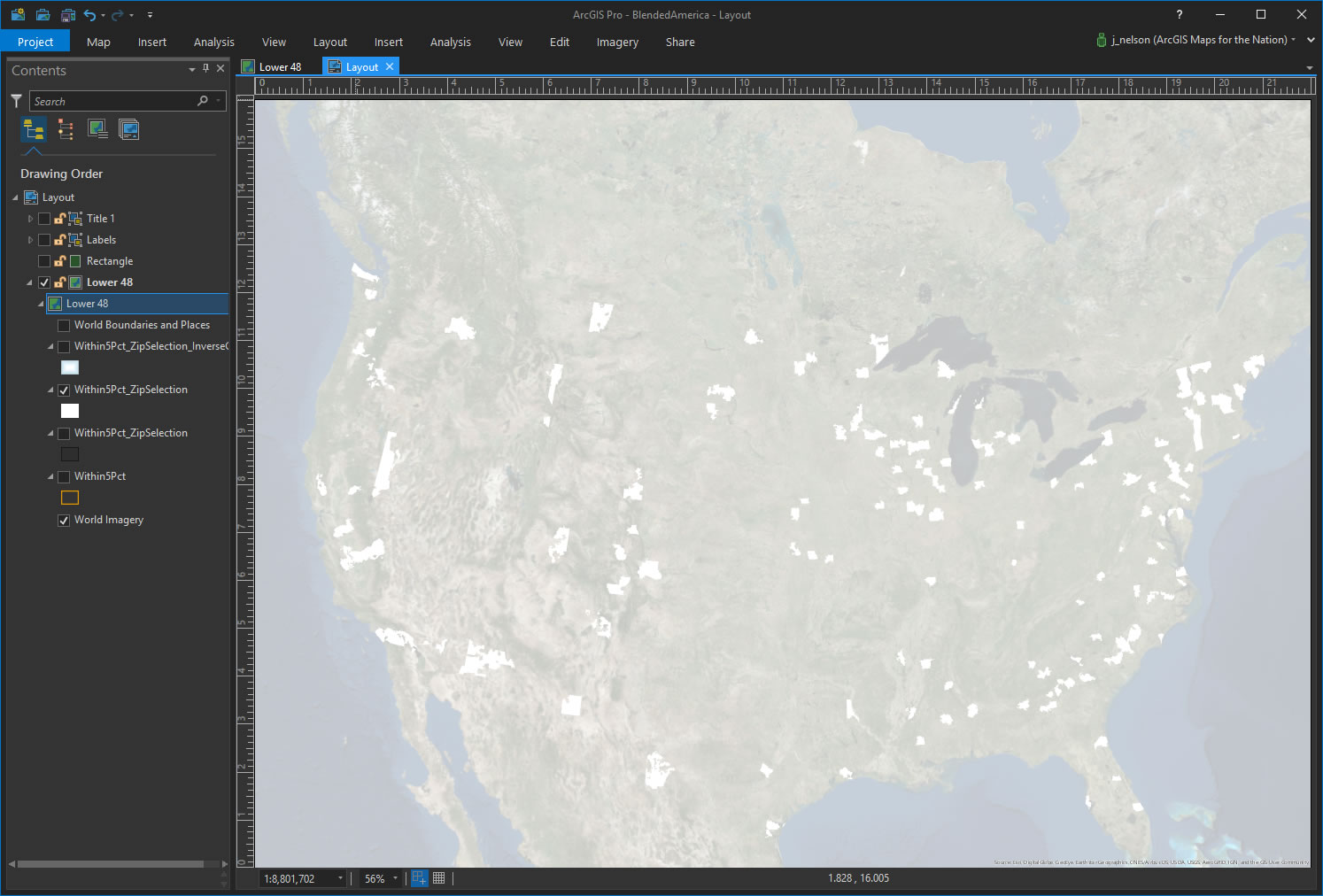This screenshot has width=1323, height=896.
Task: Open help with the question mark icon
Action: coord(1179,14)
